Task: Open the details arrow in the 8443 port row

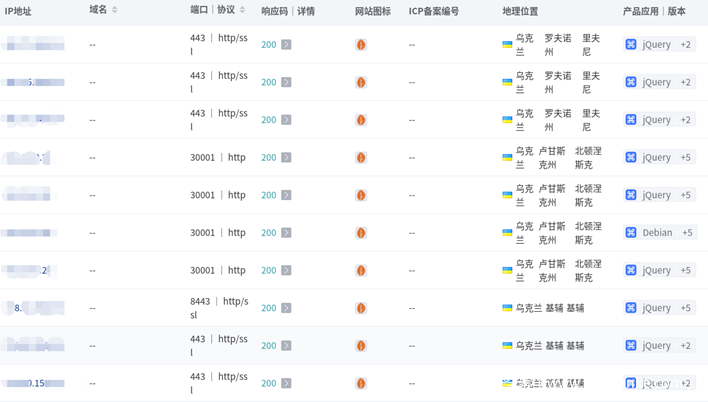Action: (286, 308)
